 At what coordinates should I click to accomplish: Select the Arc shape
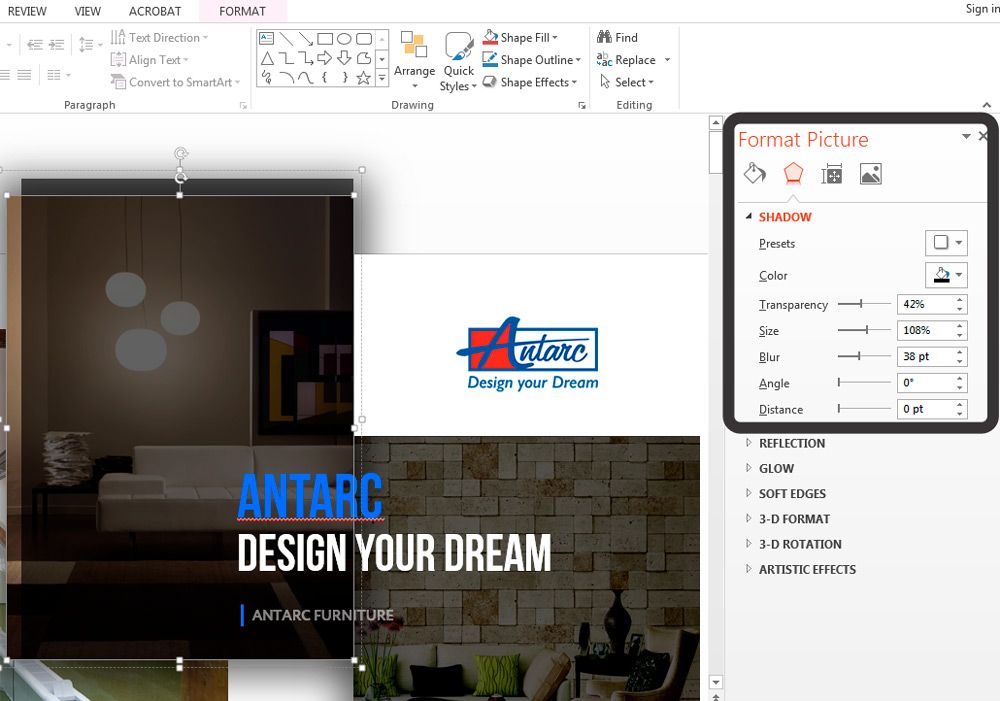286,78
